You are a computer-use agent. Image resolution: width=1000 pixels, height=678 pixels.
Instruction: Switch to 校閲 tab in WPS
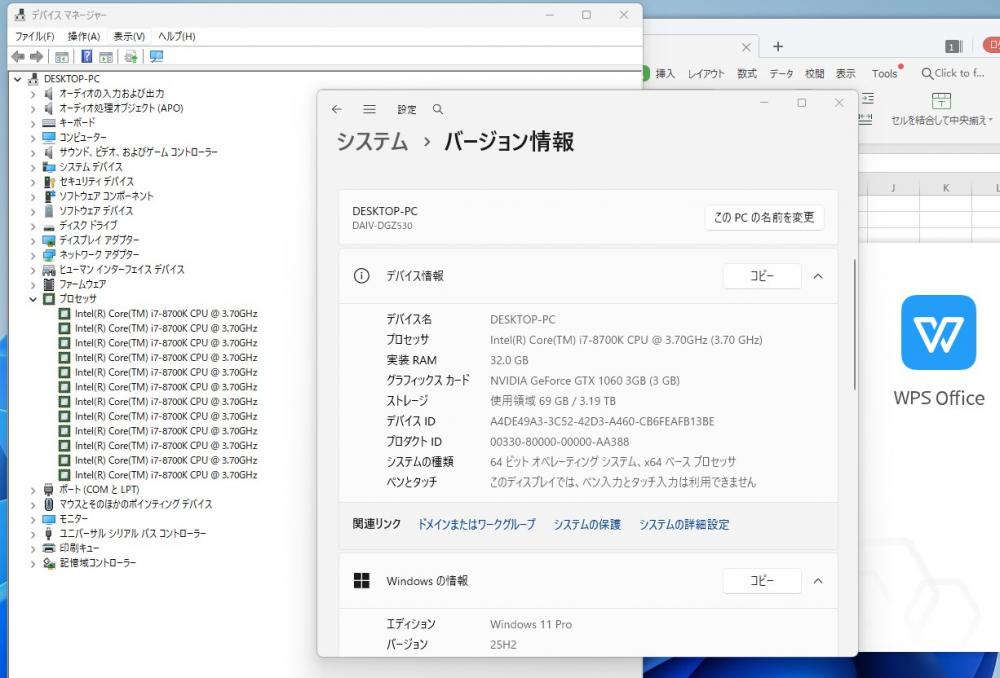(814, 73)
